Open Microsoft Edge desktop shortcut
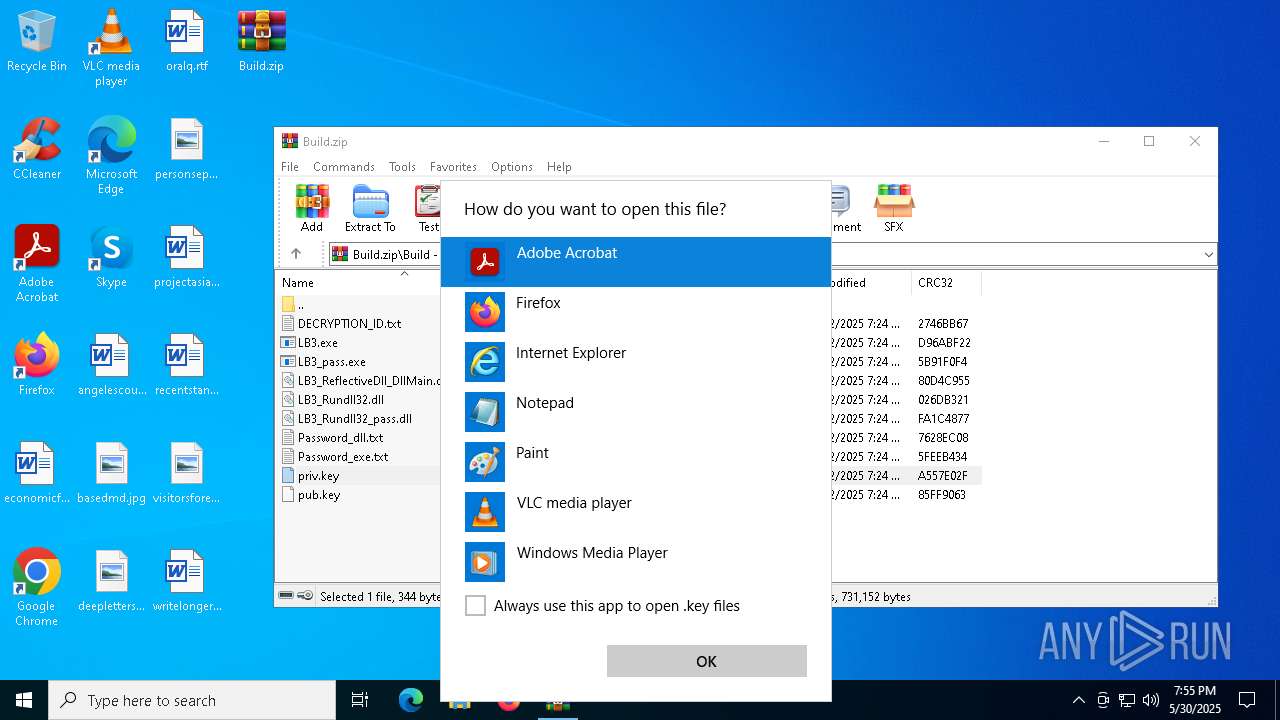 [x=111, y=156]
